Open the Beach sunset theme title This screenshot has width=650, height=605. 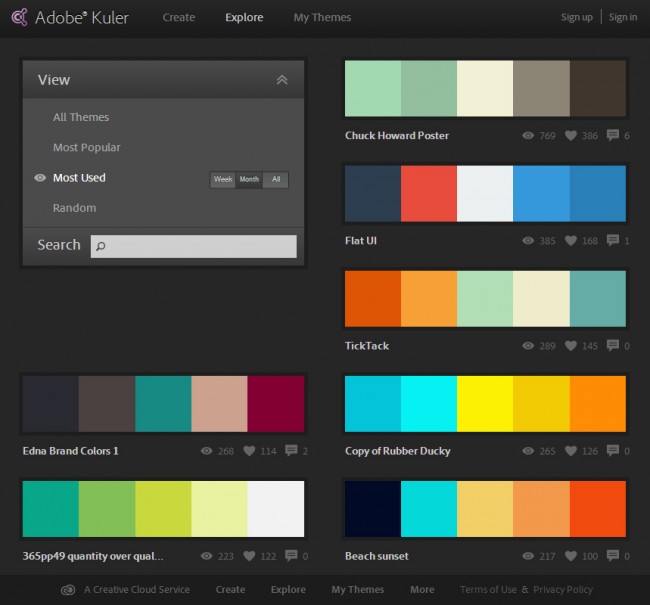(x=376, y=556)
